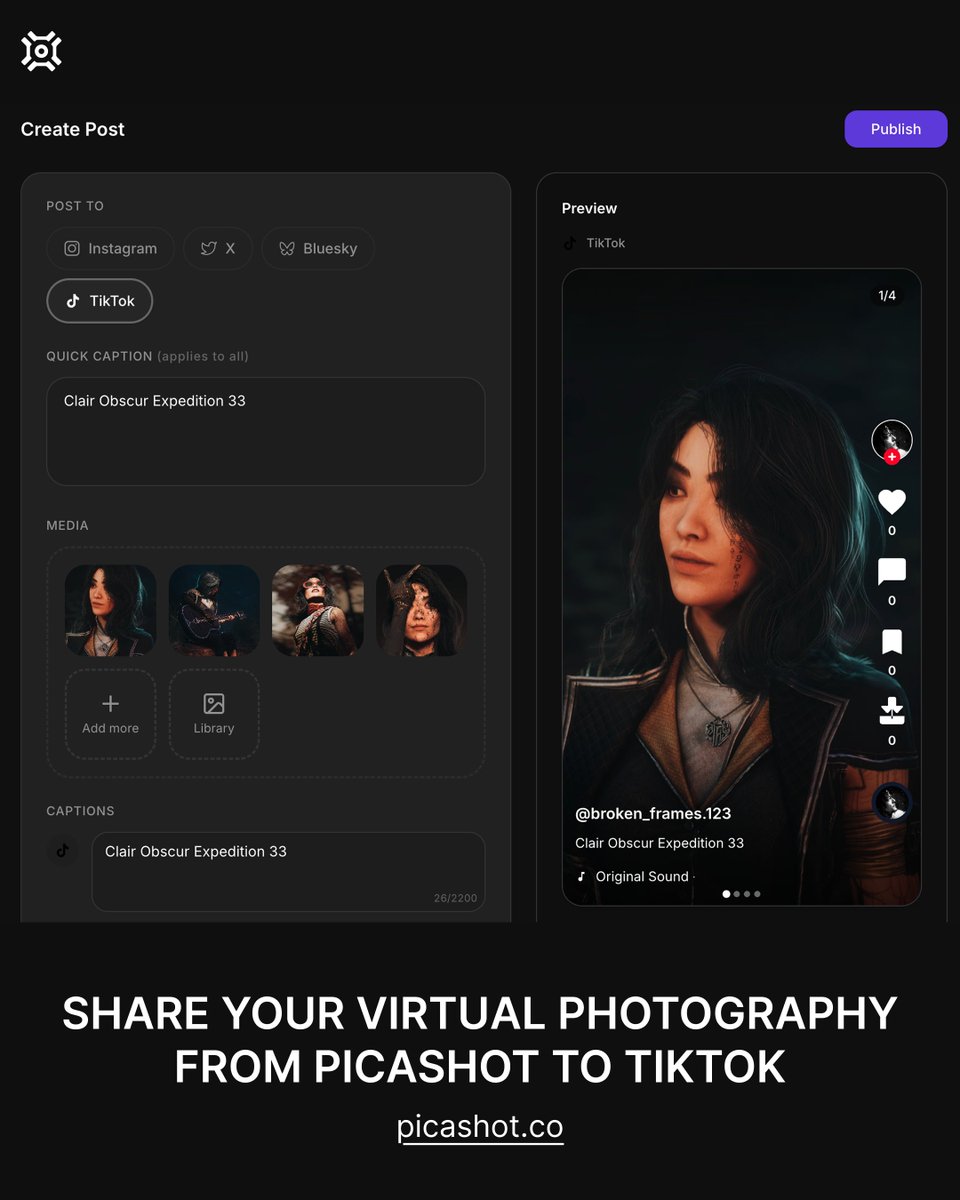
Task: Publish the post
Action: (x=895, y=129)
